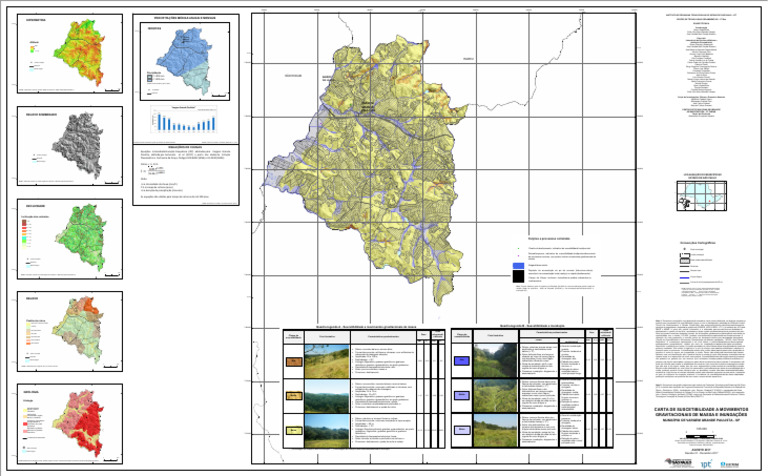Click the medium blue flood class swatch
This screenshot has height=476, width=768.
coord(462,395)
